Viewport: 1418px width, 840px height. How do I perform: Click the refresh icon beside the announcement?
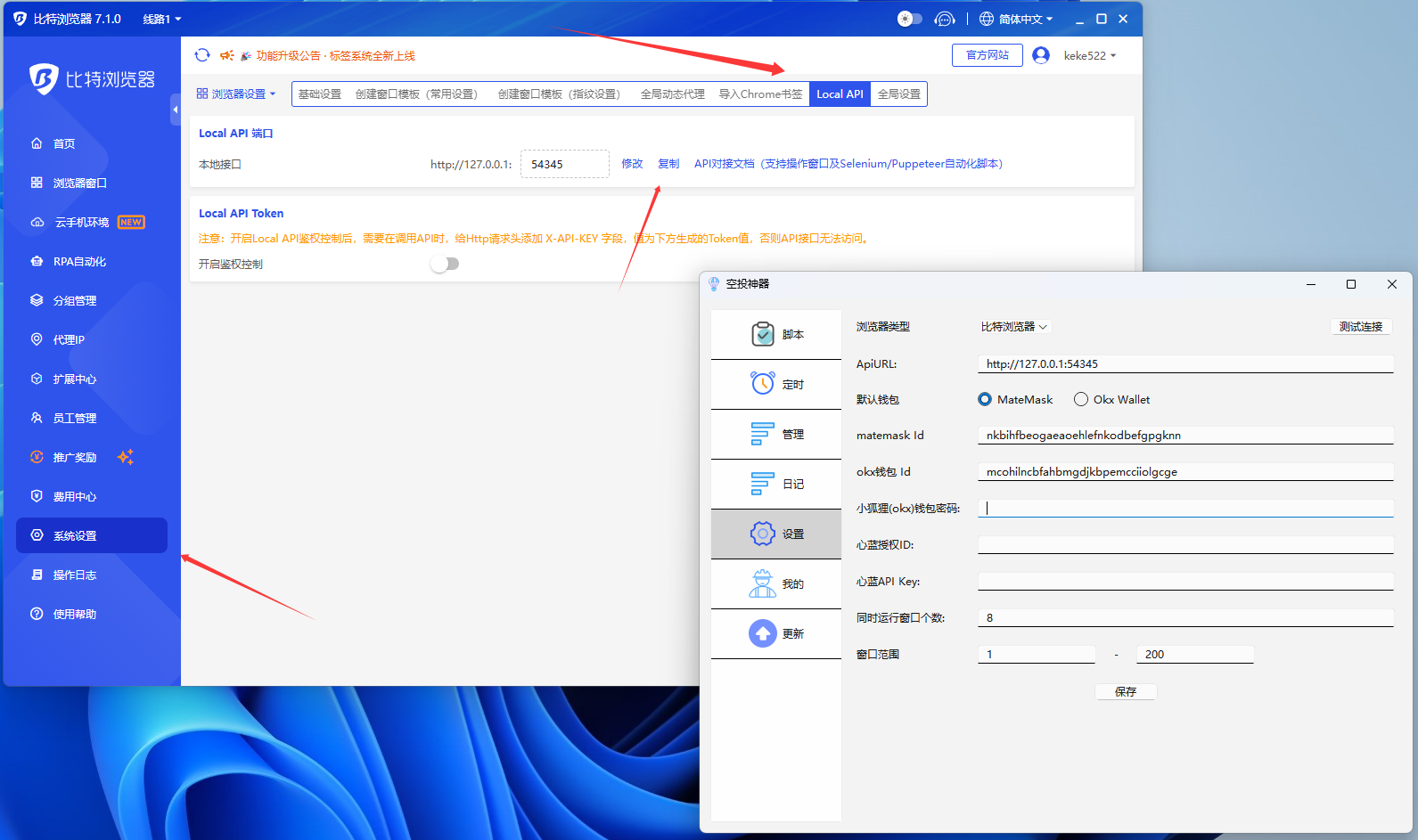(202, 55)
